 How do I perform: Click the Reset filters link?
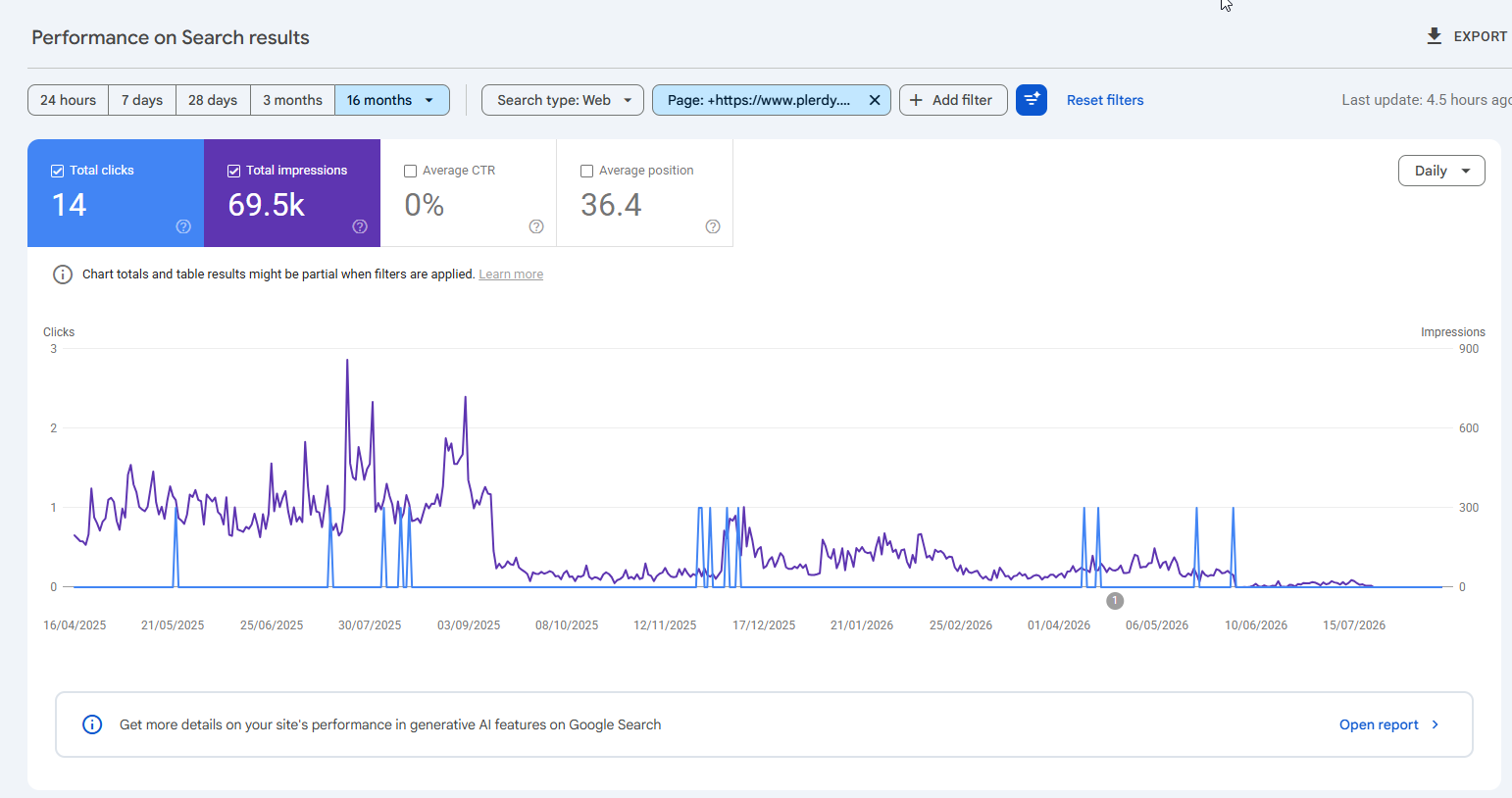click(1105, 100)
